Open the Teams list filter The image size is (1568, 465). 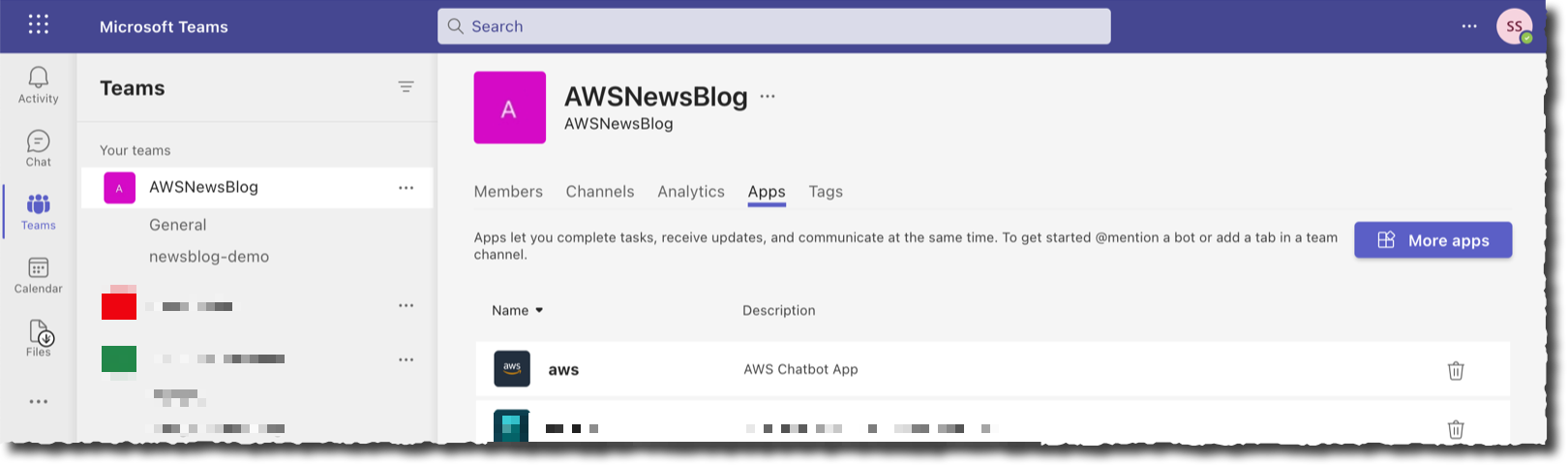coord(407,87)
